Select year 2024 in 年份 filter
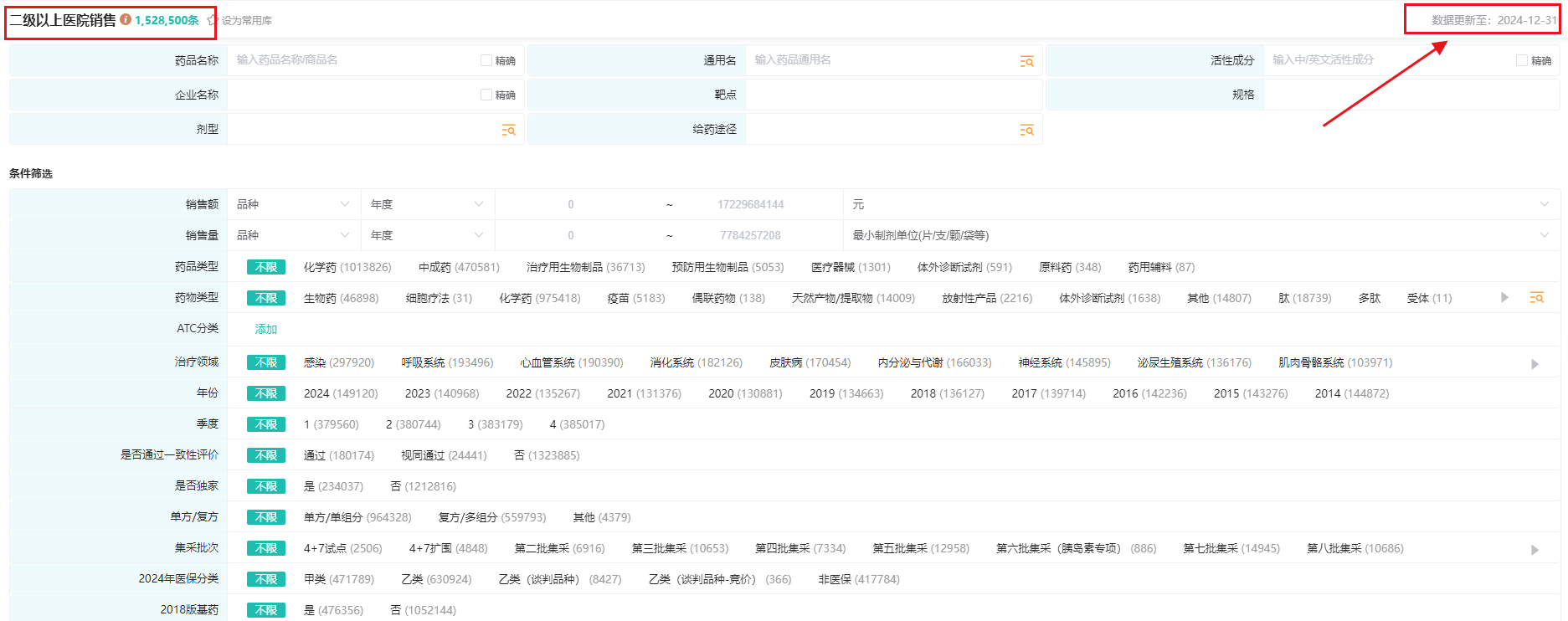 (x=340, y=393)
